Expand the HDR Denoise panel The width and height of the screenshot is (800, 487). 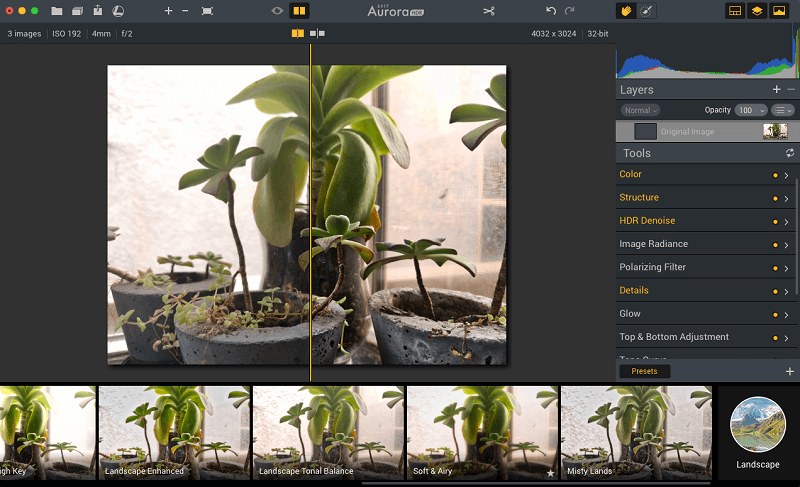[786, 222]
